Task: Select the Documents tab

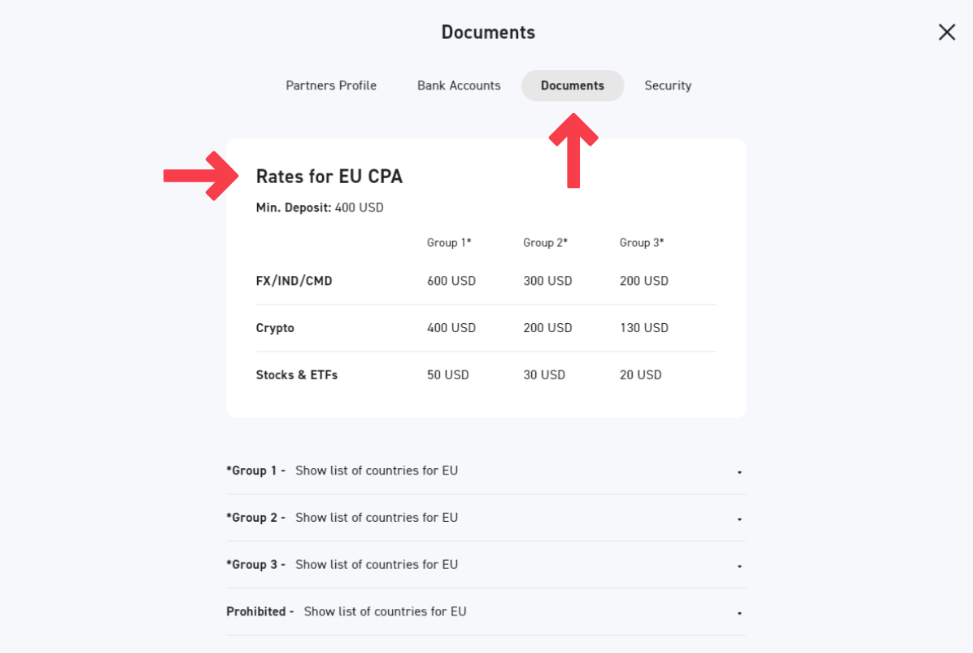Action: 572,86
